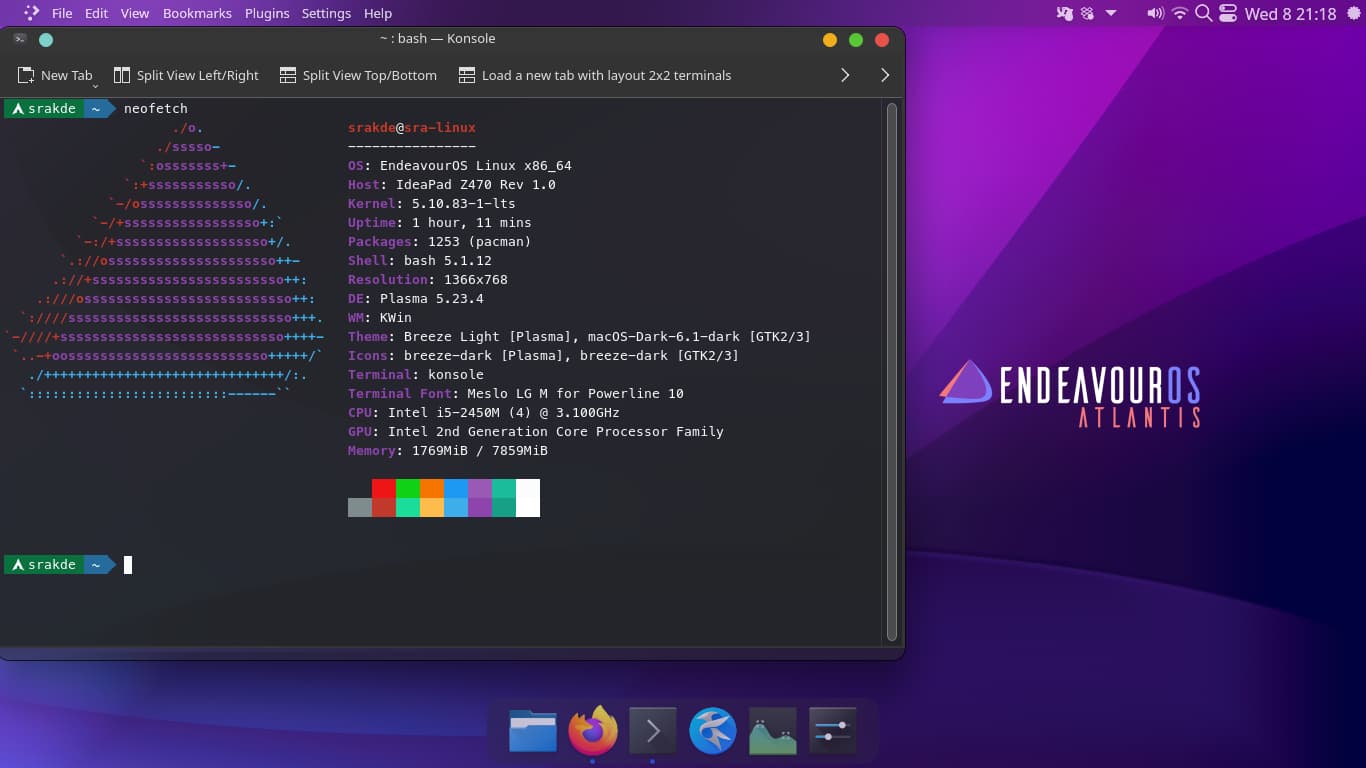Click Split View Left/Right
This screenshot has width=1366, height=768.
pos(186,75)
